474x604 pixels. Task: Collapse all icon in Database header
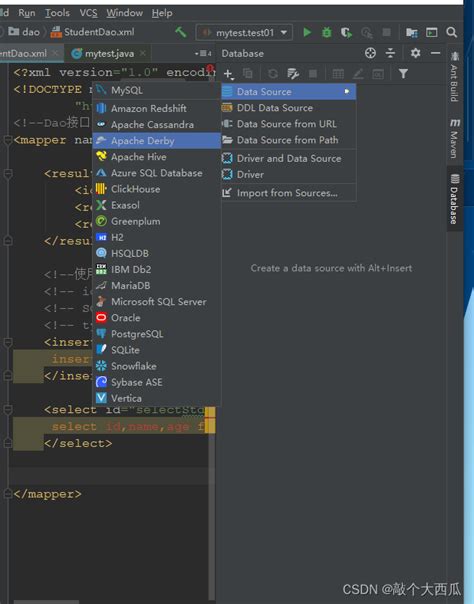pyautogui.click(x=390, y=53)
